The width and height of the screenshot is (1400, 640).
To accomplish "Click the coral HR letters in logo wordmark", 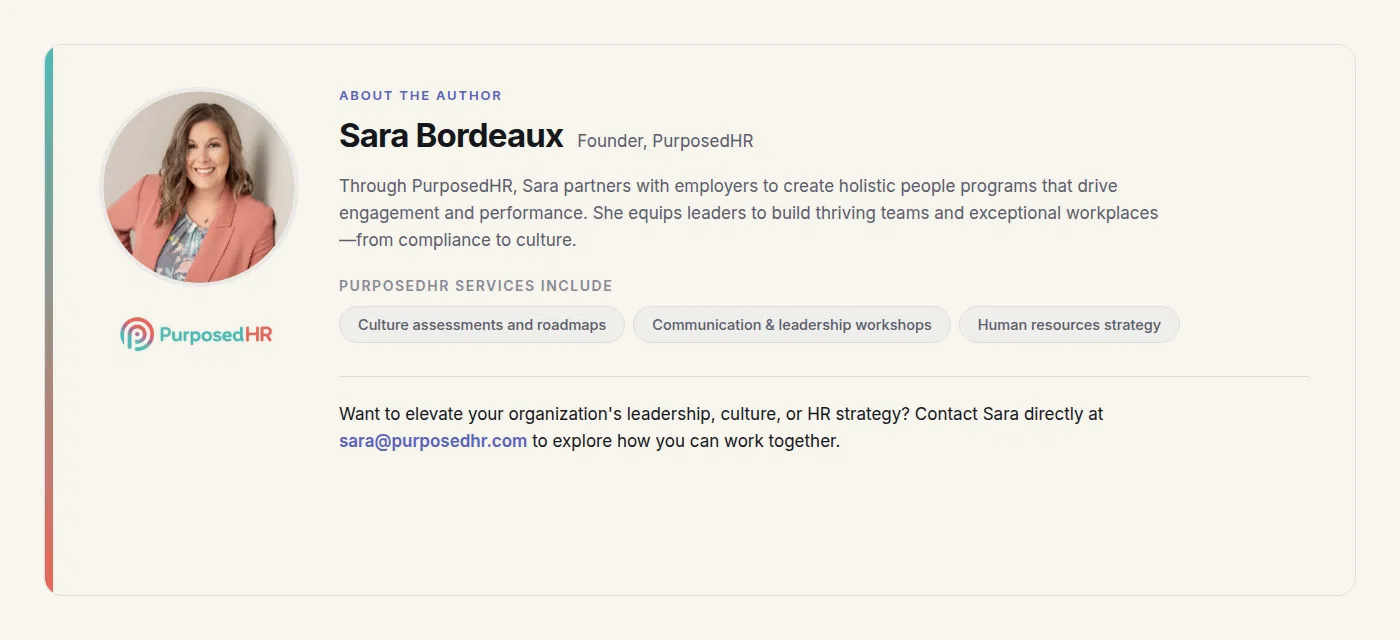I will (x=259, y=335).
